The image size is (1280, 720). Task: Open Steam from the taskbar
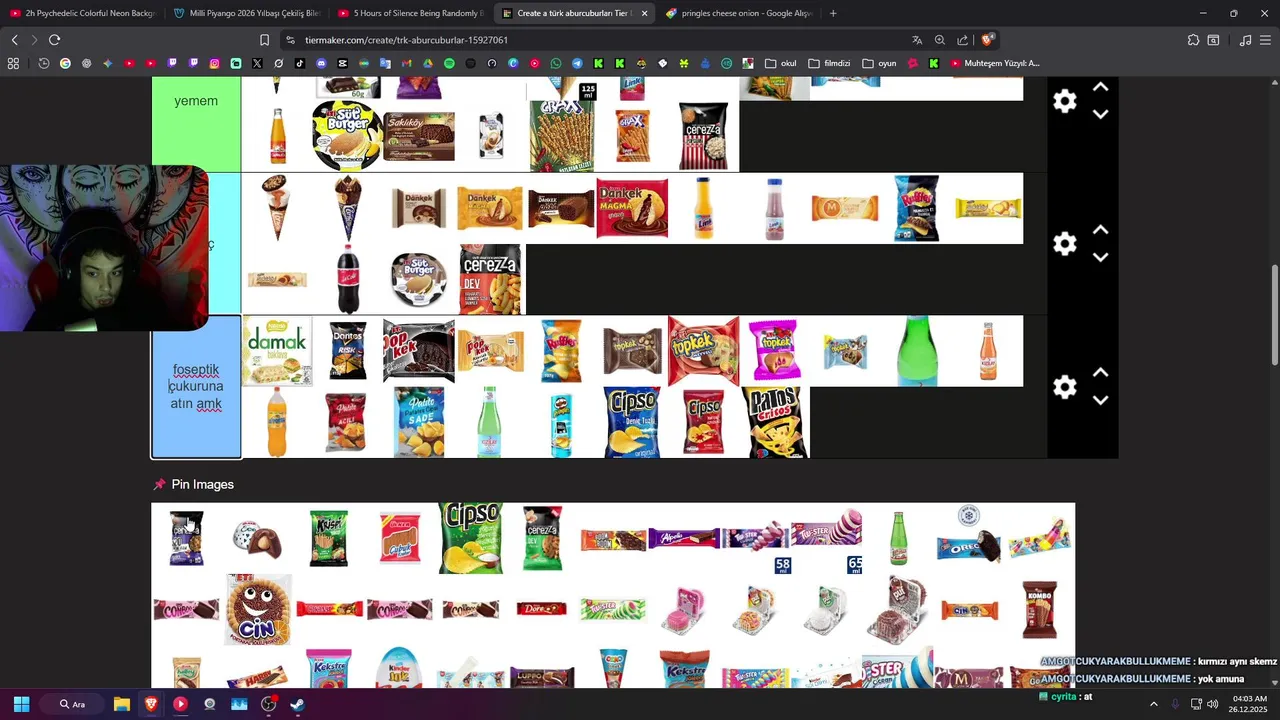(297, 704)
